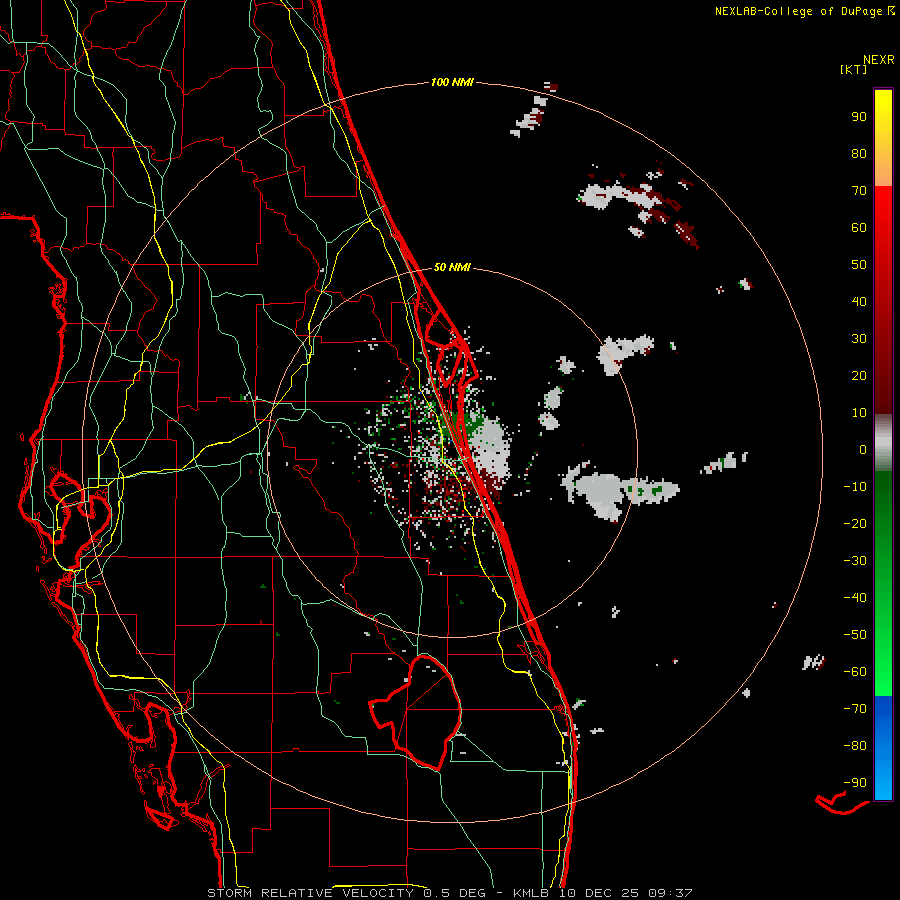Click the 50 NMI range ring label

click(452, 267)
